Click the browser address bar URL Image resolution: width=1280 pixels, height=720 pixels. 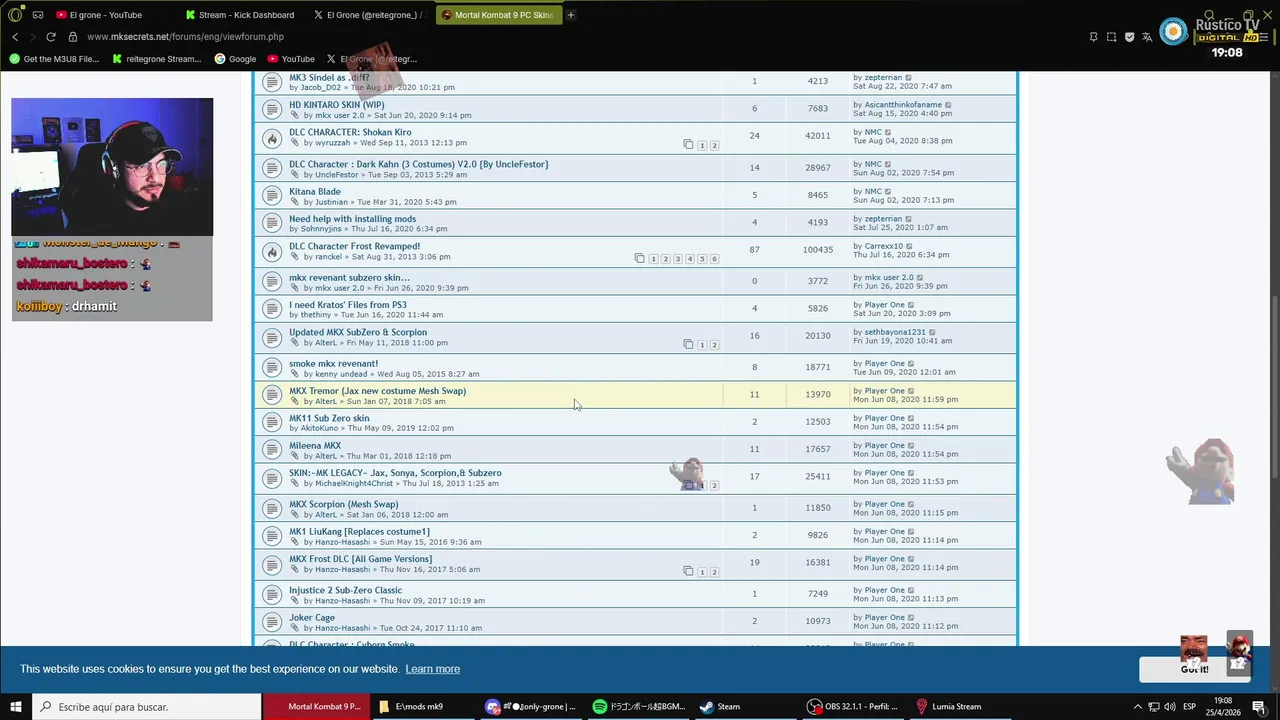click(x=185, y=37)
